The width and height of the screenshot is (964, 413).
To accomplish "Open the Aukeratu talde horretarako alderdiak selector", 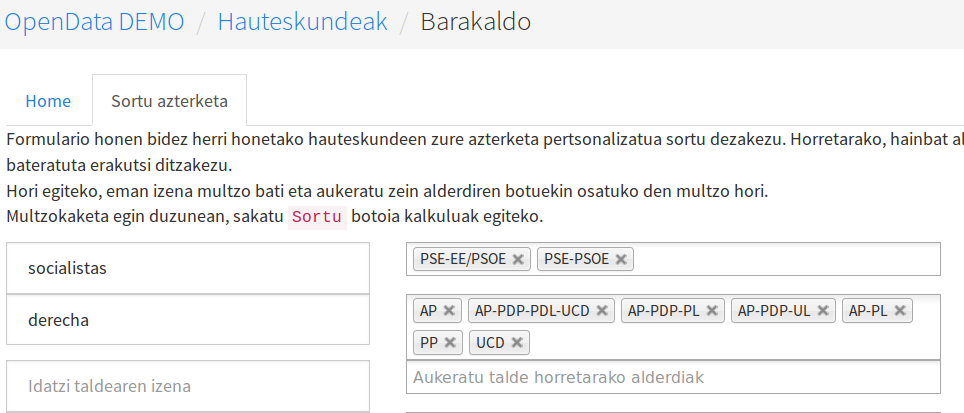I will (673, 377).
